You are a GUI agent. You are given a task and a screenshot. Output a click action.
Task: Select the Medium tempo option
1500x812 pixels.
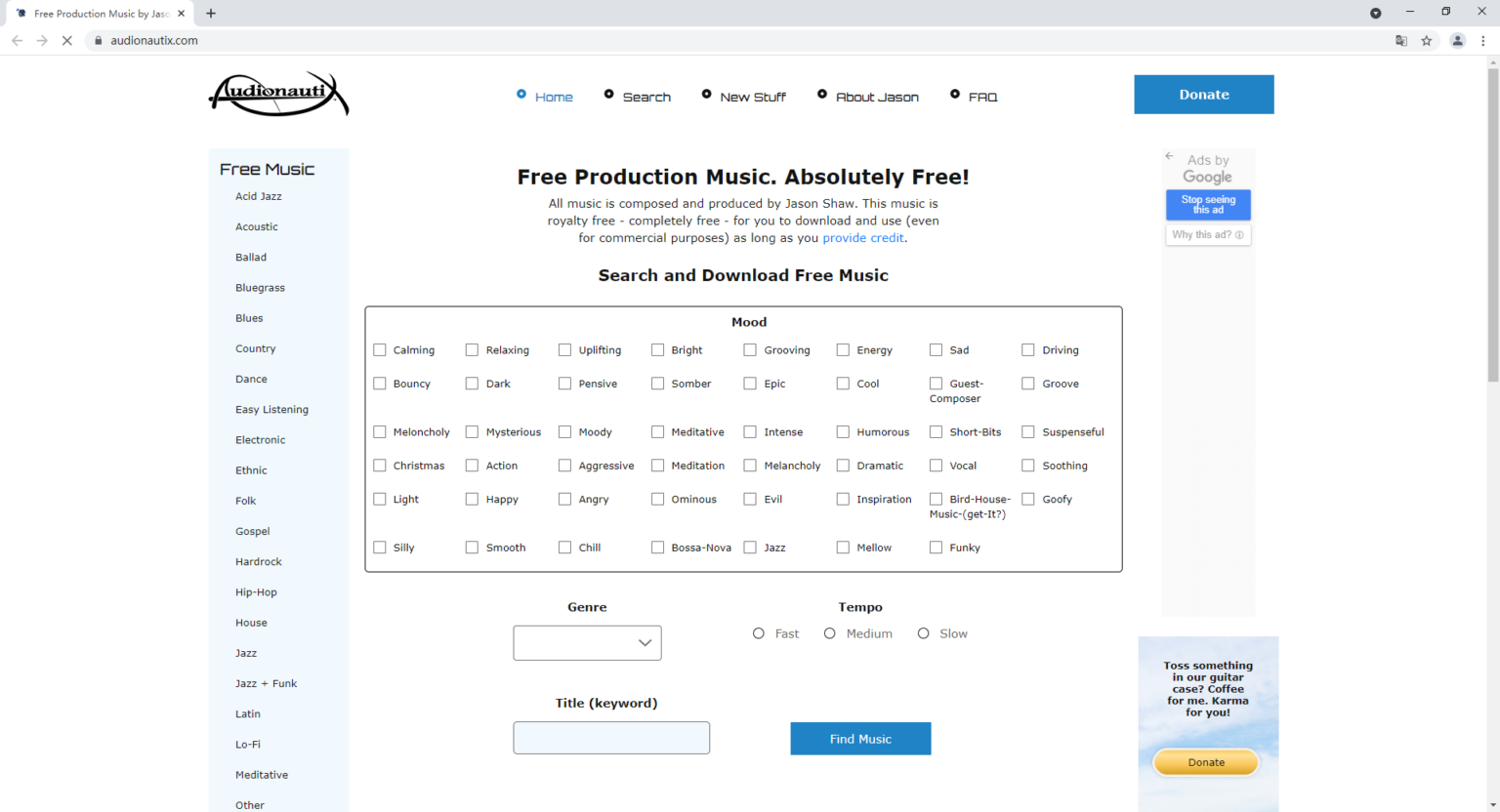pos(829,633)
